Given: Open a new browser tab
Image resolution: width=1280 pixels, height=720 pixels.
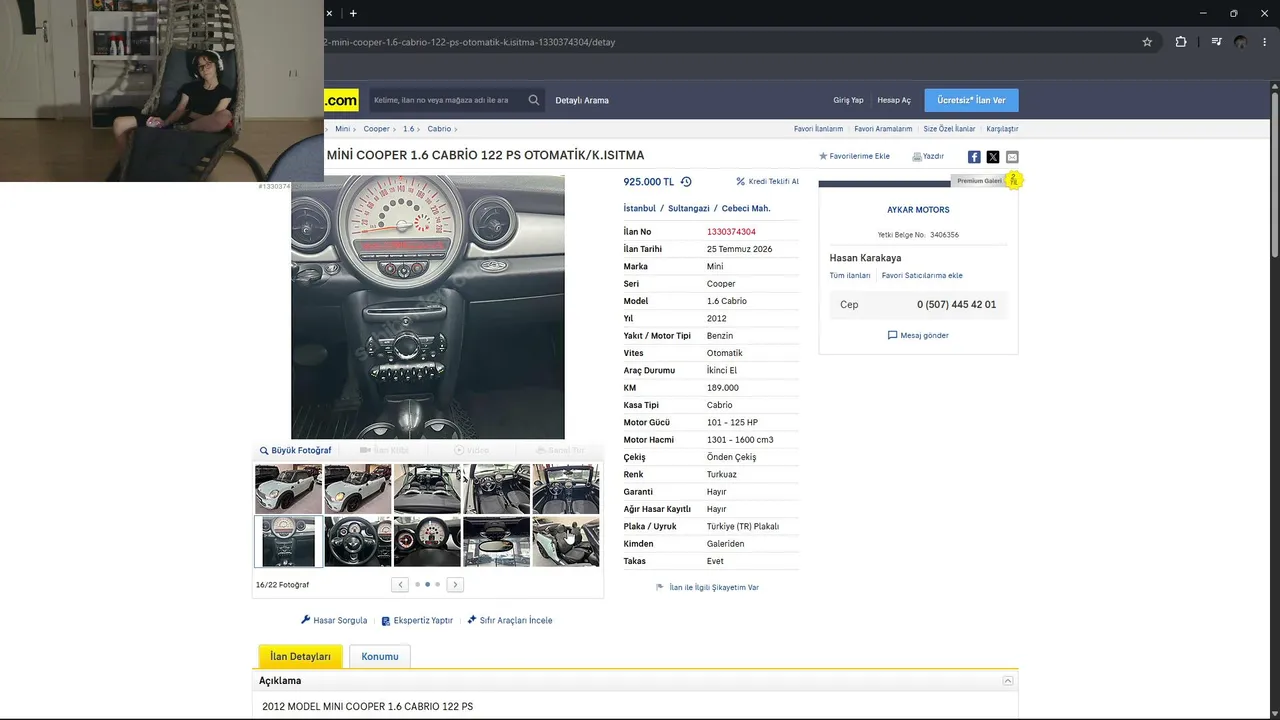Looking at the screenshot, I should [353, 13].
